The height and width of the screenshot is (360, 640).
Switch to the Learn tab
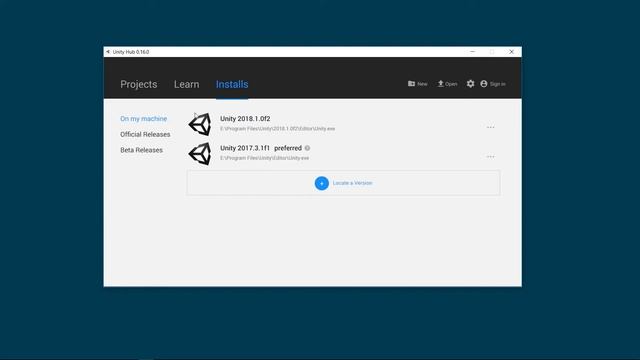[x=187, y=84]
